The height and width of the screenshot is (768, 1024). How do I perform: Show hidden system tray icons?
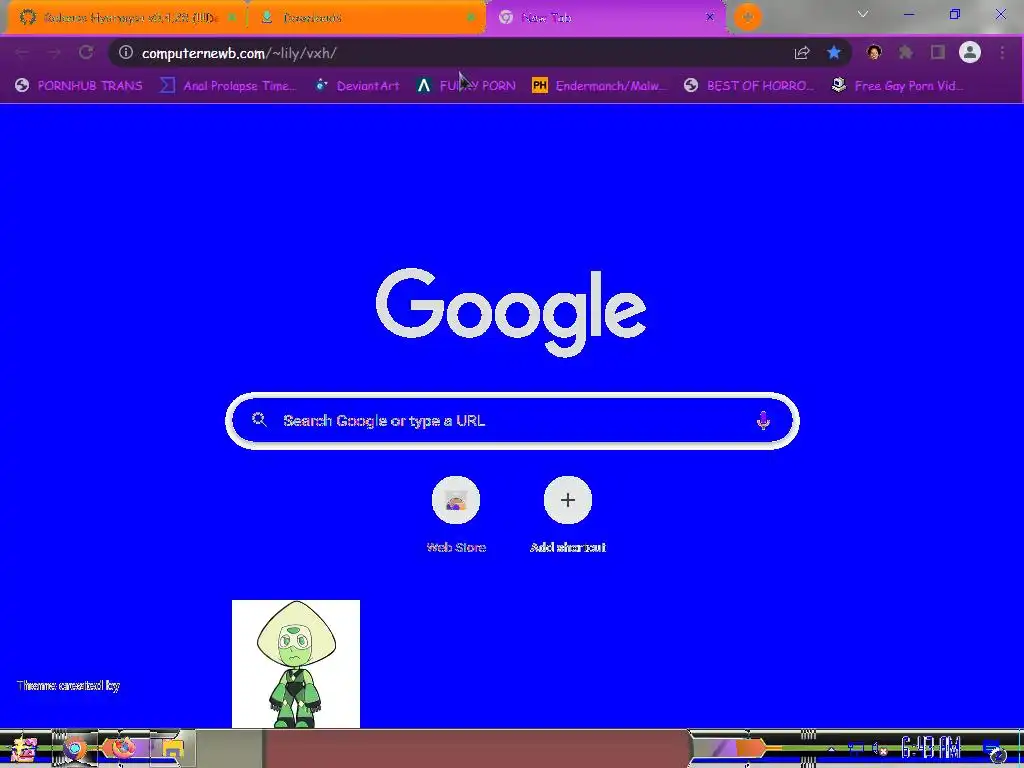(x=831, y=748)
